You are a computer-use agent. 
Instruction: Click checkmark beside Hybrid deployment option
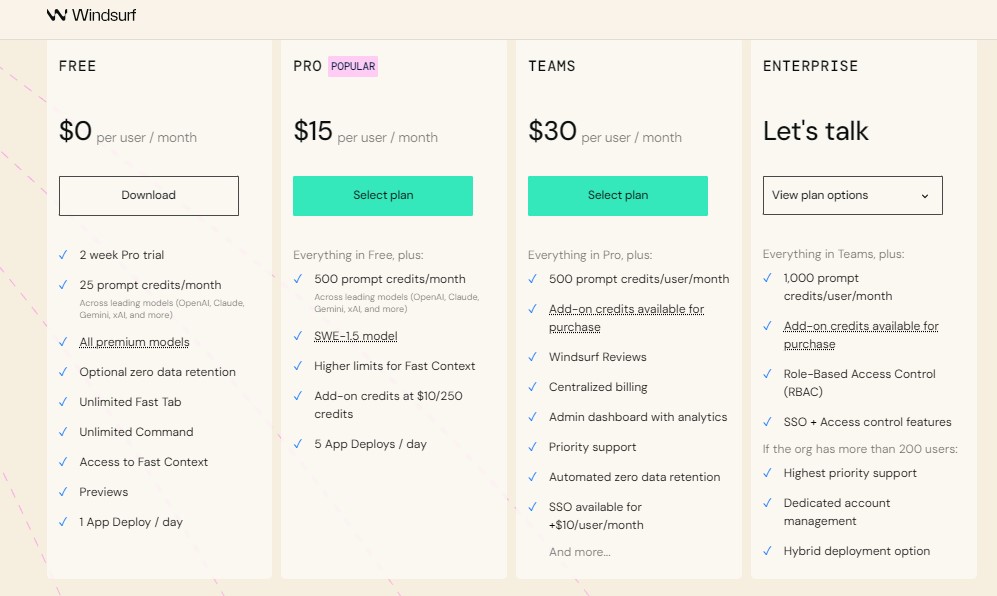768,551
